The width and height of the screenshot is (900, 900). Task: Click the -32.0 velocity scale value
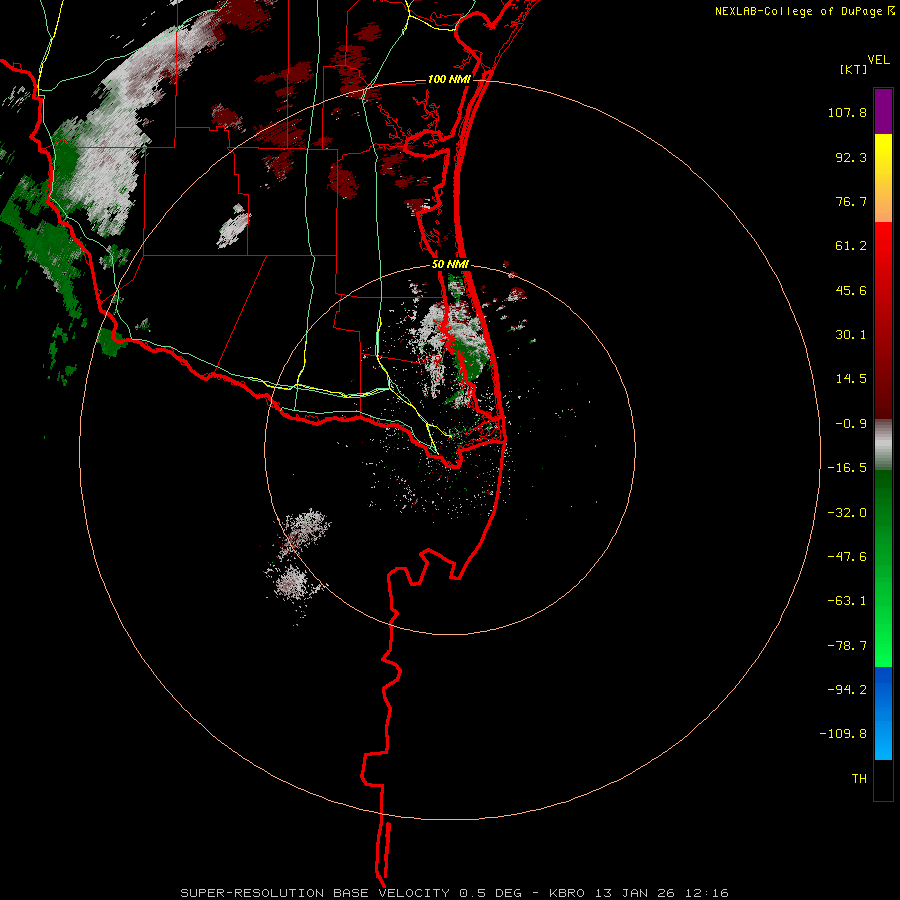[847, 513]
